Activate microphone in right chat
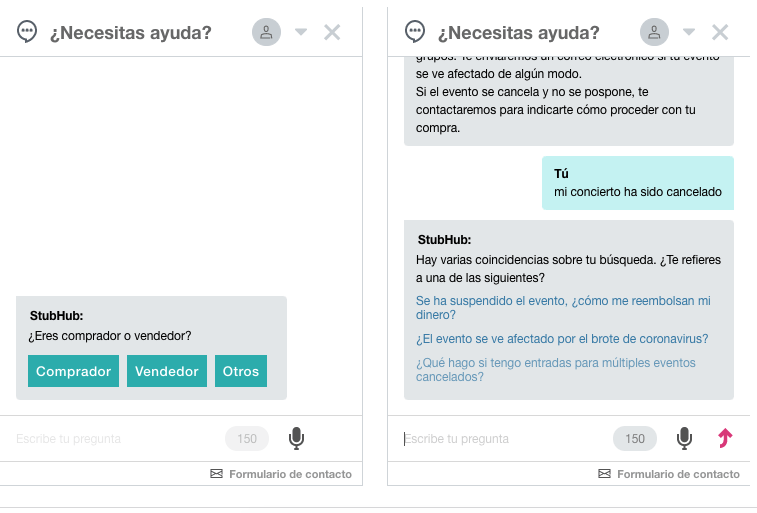The image size is (757, 513). (x=684, y=438)
